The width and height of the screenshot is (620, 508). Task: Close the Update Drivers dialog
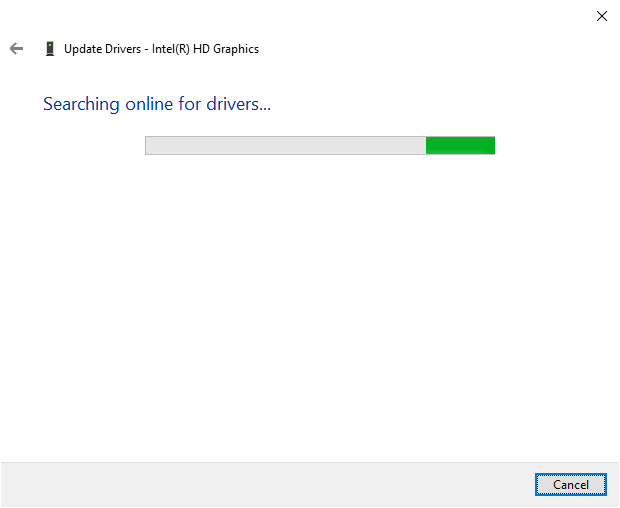click(602, 16)
